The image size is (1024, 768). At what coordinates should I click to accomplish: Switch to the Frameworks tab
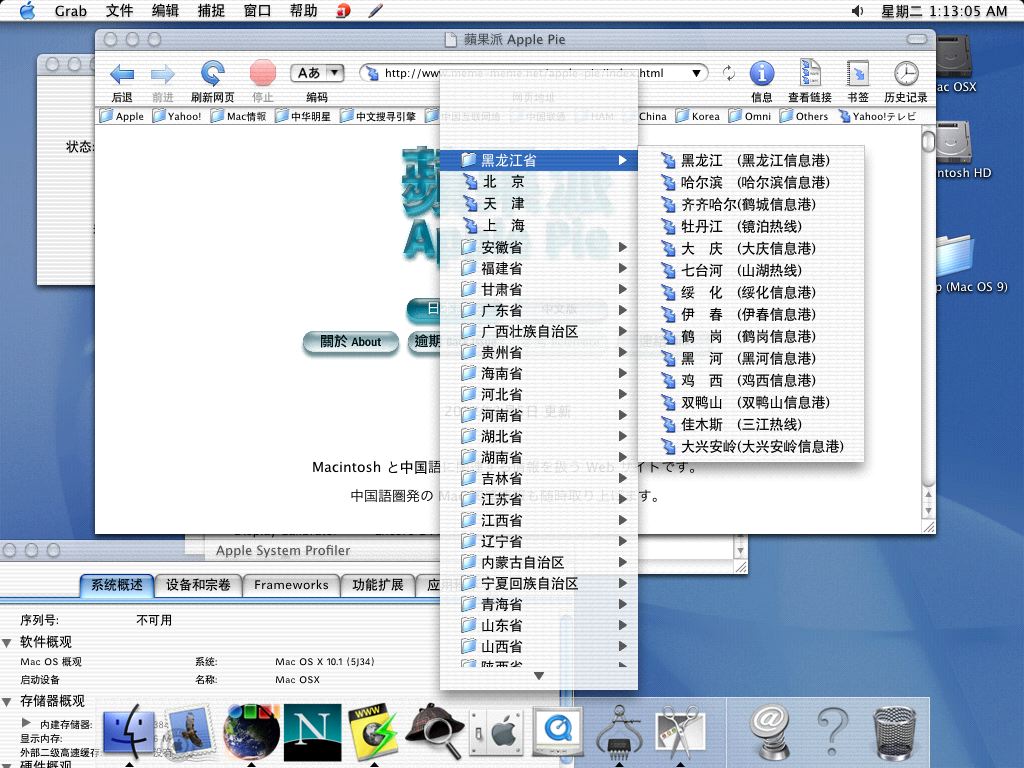[x=291, y=585]
